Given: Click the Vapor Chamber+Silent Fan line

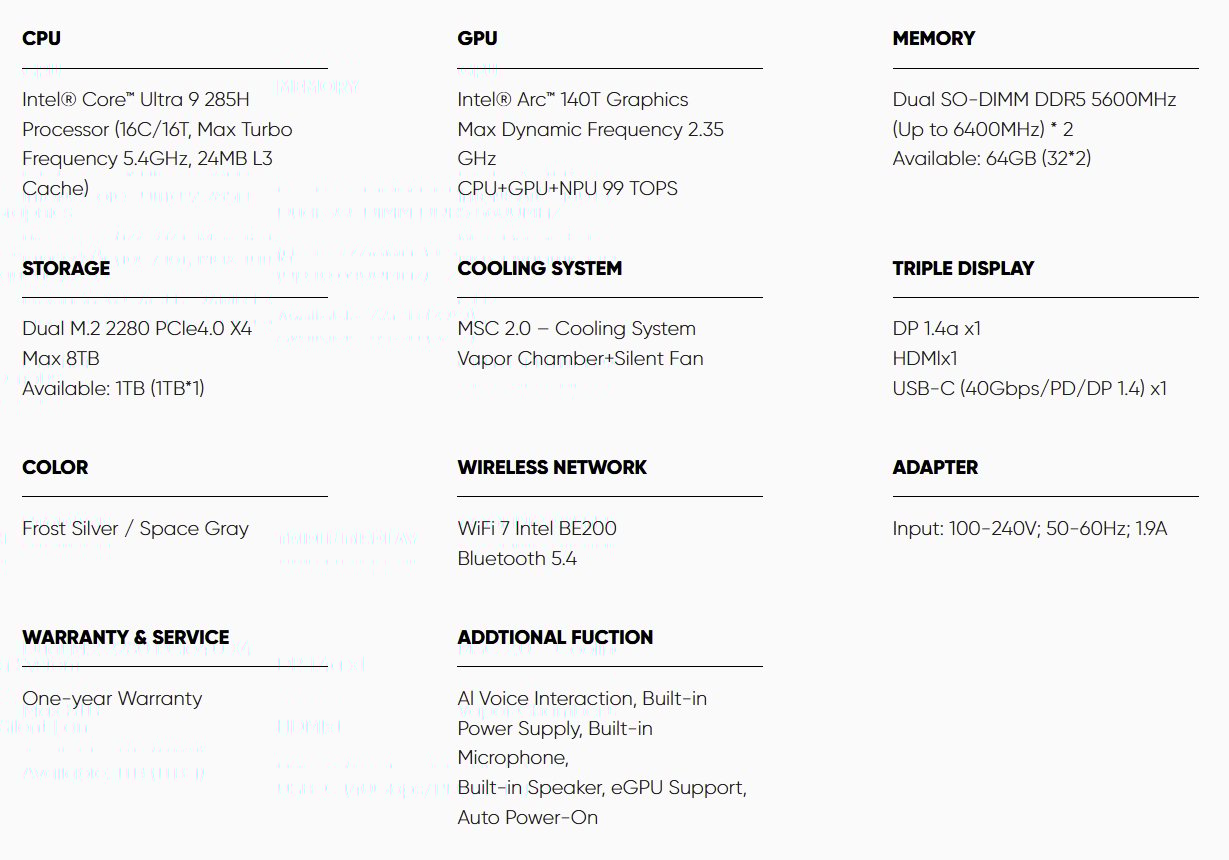Looking at the screenshot, I should (x=580, y=358).
